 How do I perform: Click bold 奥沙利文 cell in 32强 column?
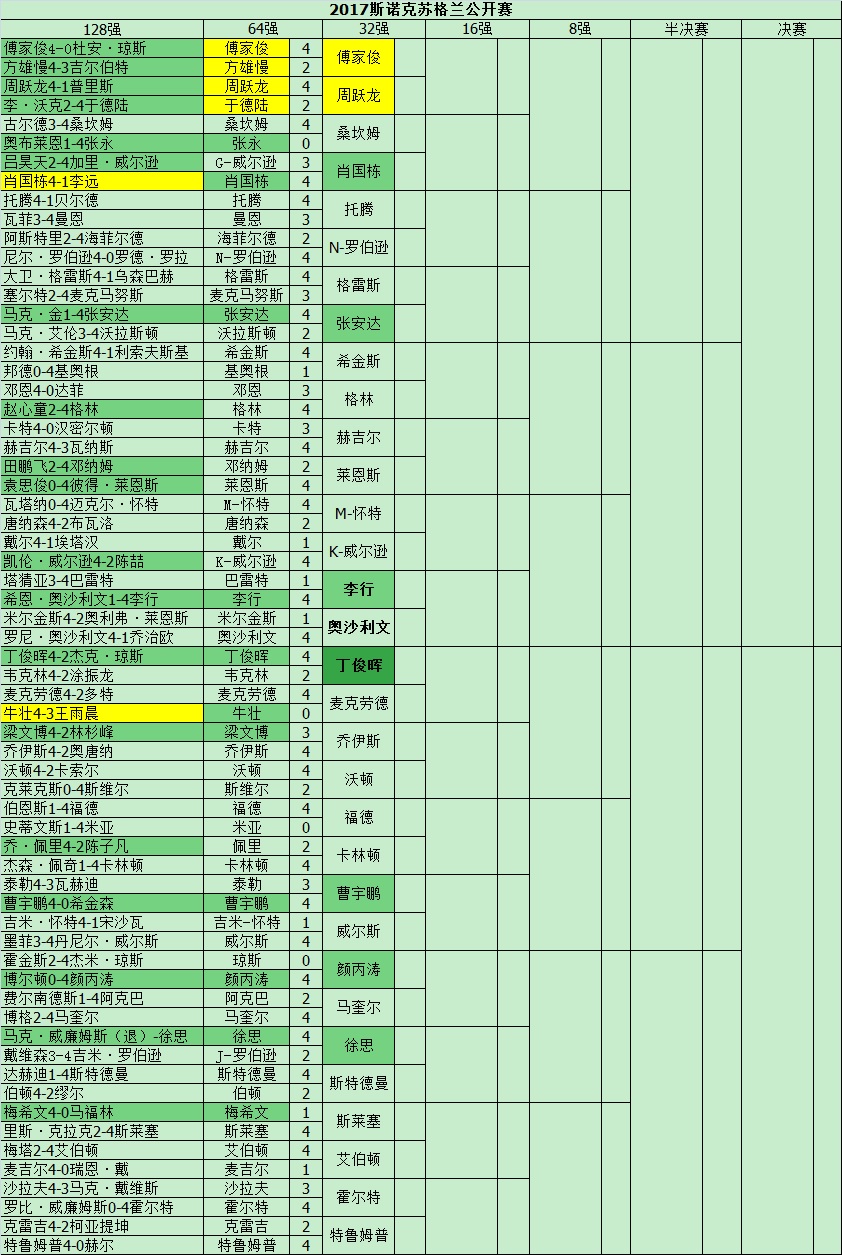point(359,628)
